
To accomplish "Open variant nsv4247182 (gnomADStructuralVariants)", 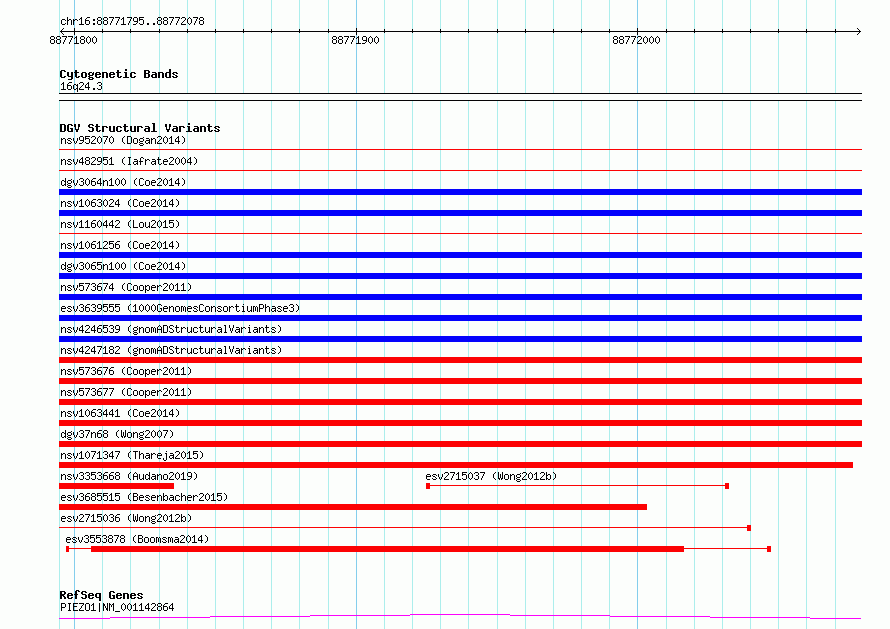I will (171, 350).
